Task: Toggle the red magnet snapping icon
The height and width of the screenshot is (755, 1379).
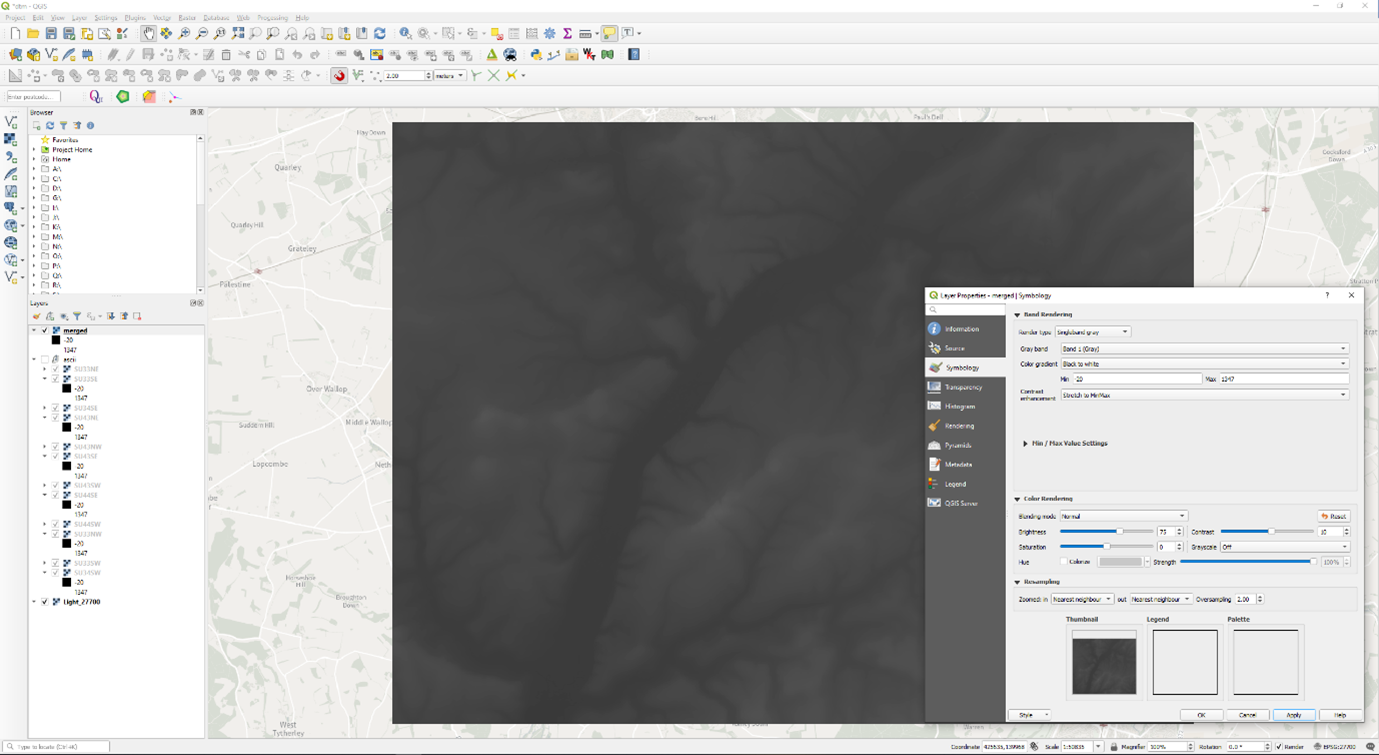Action: pos(339,76)
